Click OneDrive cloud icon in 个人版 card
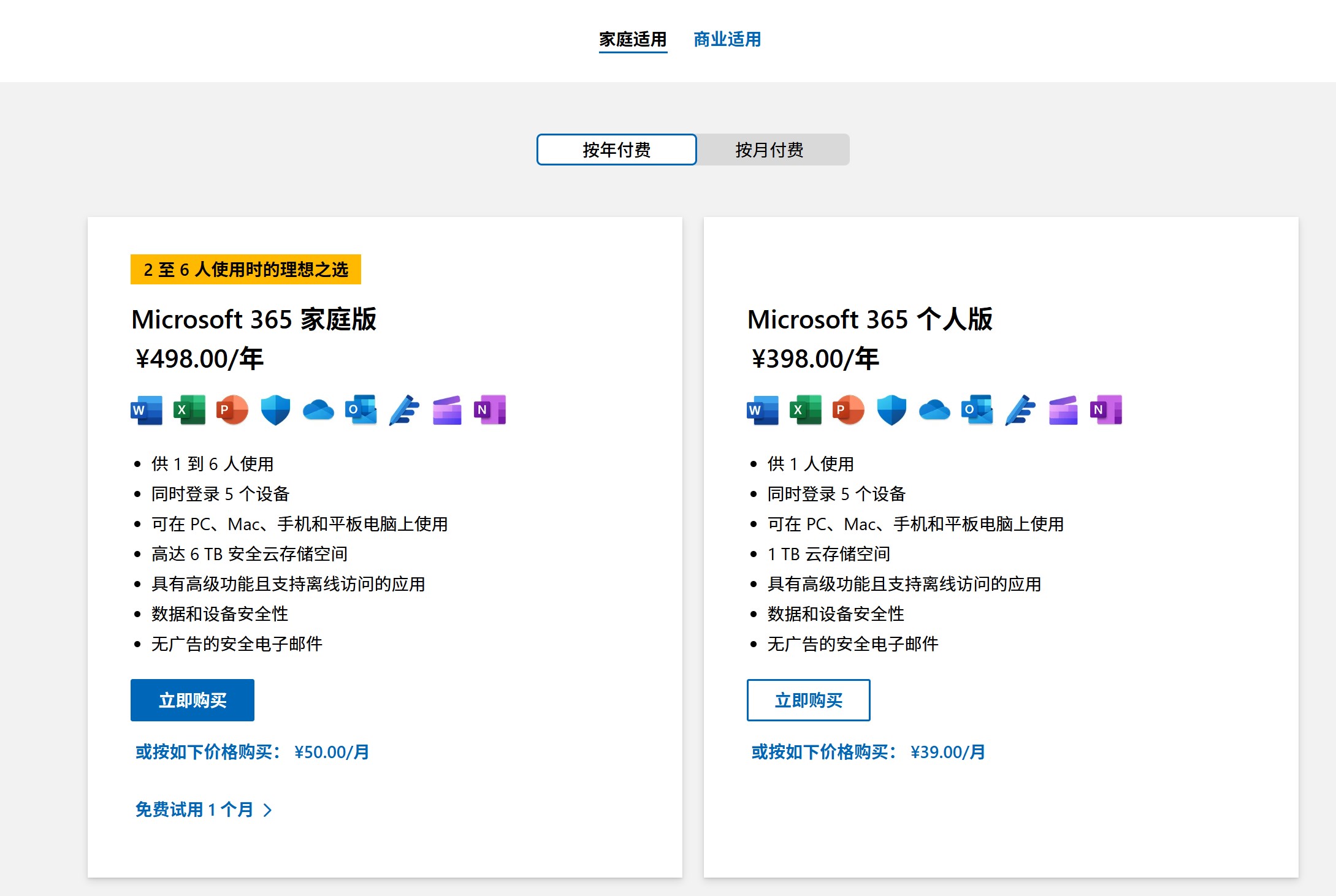The image size is (1336, 896). pos(934,410)
